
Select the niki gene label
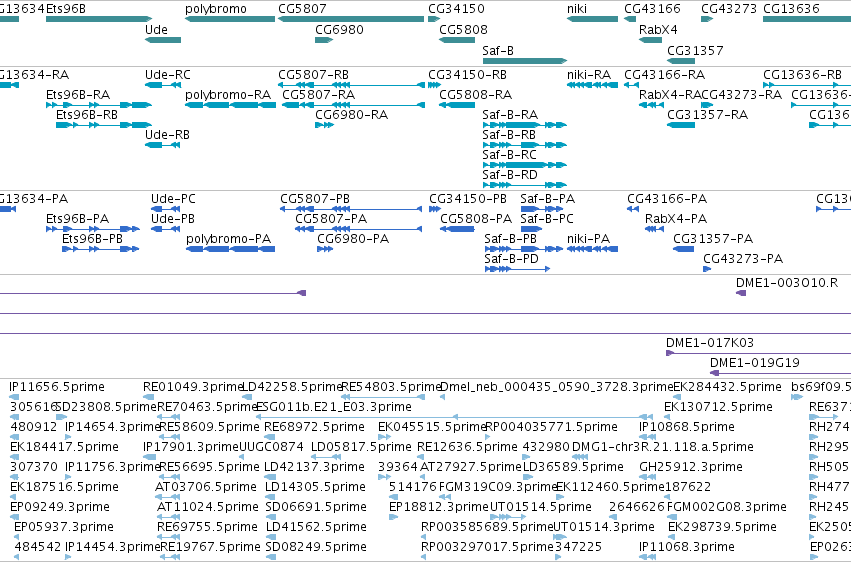(x=576, y=9)
